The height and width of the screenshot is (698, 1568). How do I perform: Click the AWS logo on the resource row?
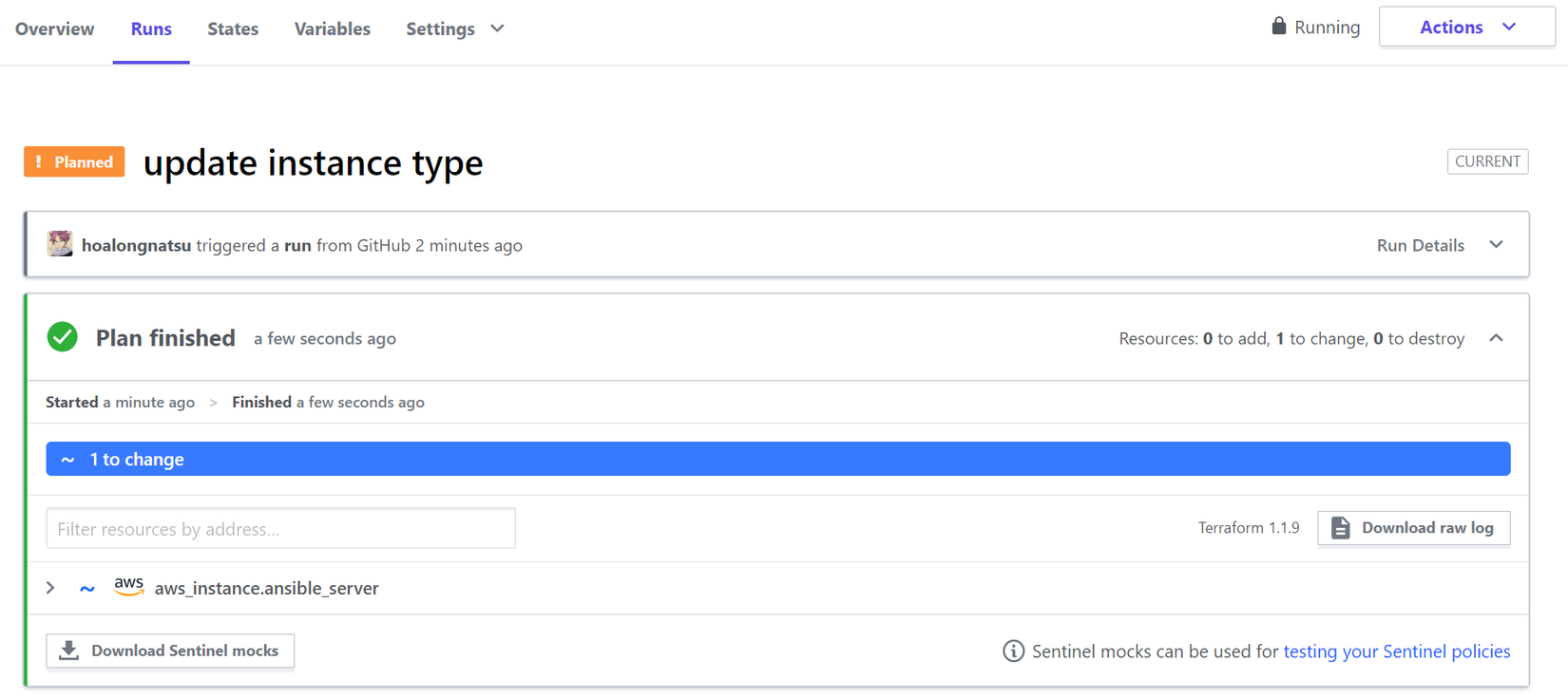[x=128, y=587]
